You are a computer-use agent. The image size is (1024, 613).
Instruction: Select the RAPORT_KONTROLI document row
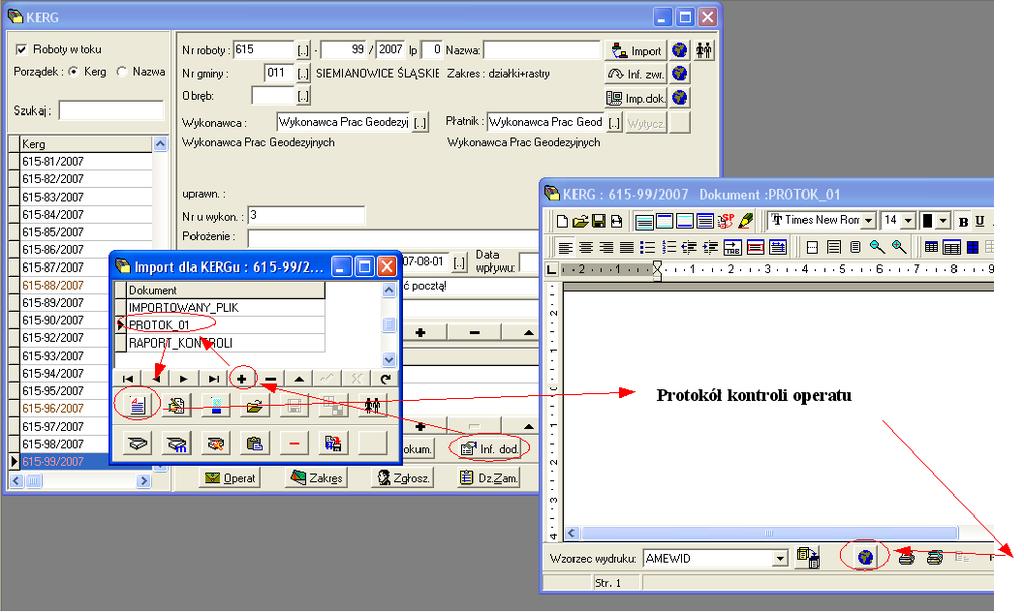225,343
